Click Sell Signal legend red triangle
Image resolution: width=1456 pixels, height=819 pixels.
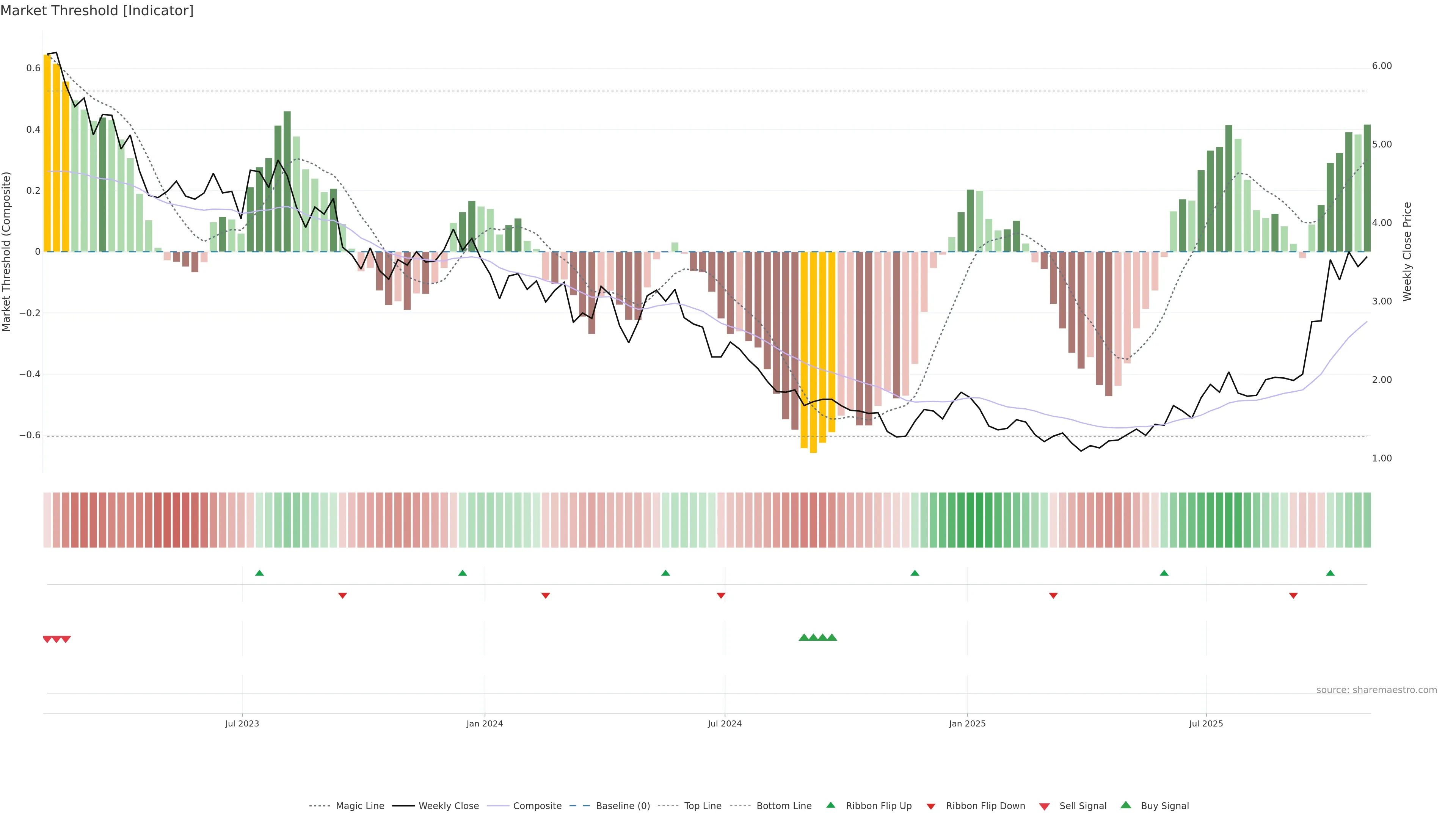(1044, 806)
